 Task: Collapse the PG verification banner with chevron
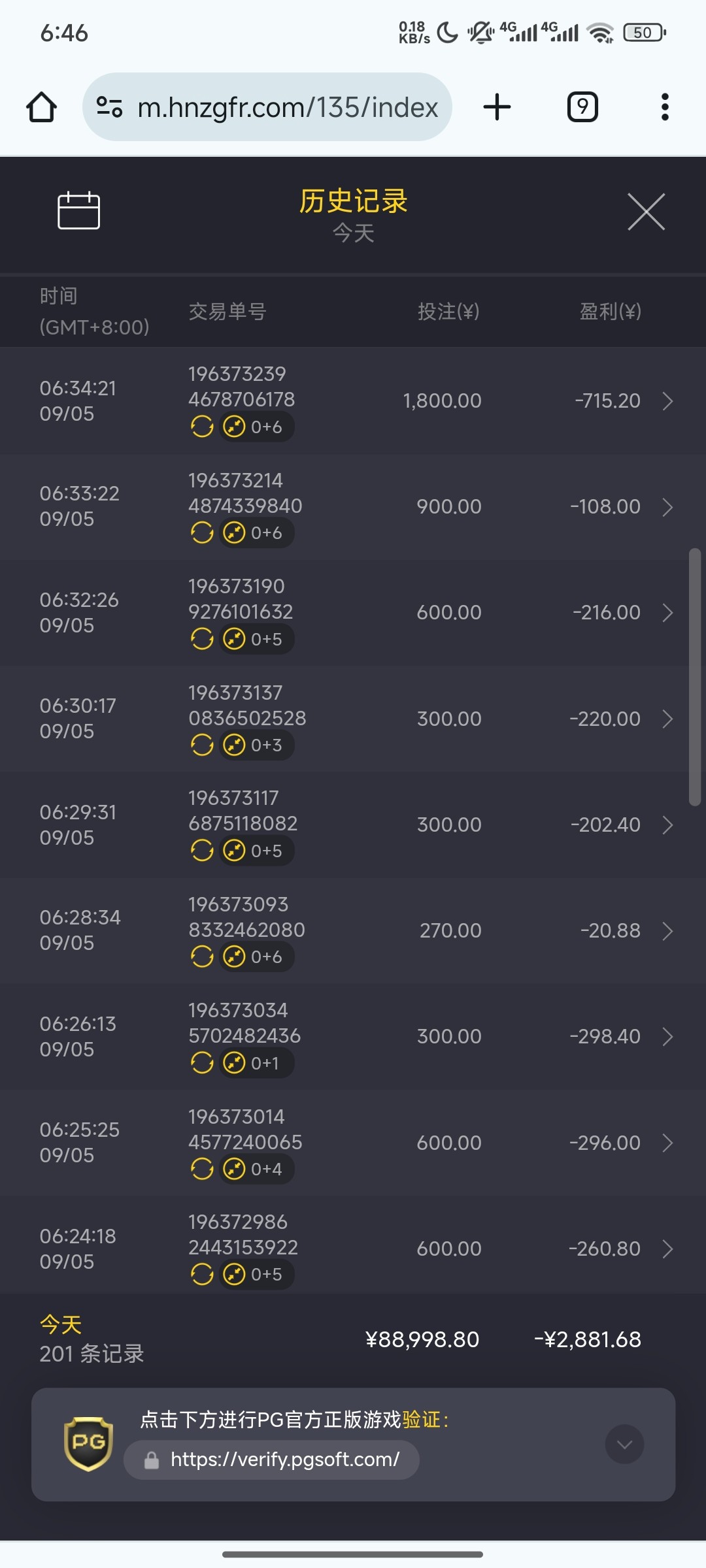(x=624, y=1444)
